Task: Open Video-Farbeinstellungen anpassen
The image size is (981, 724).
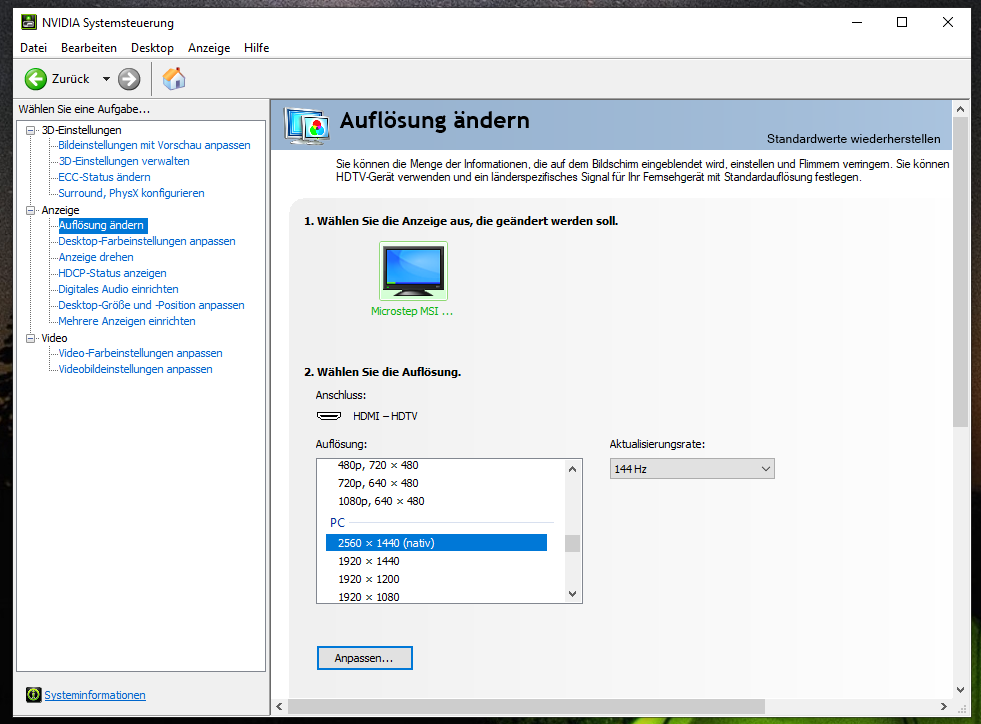Action: coord(140,353)
